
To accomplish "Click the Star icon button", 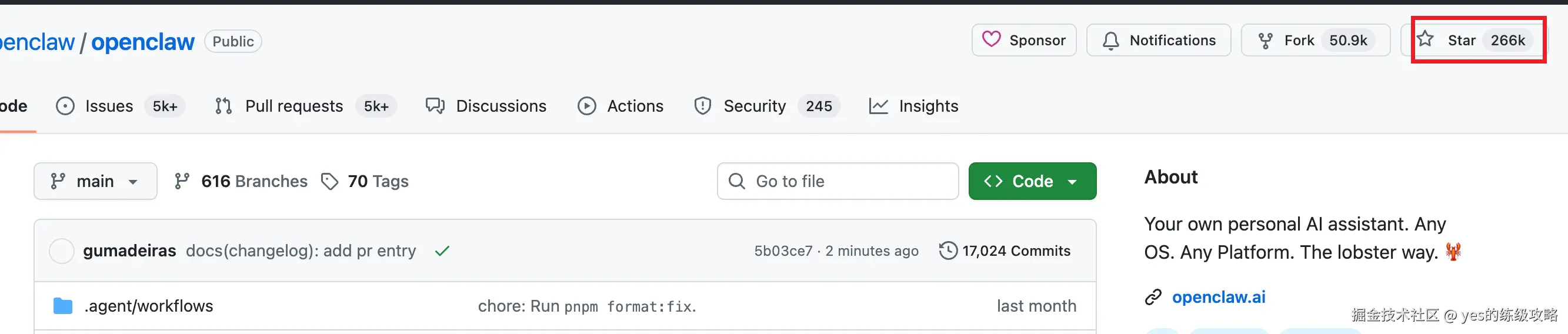I will [1426, 40].
